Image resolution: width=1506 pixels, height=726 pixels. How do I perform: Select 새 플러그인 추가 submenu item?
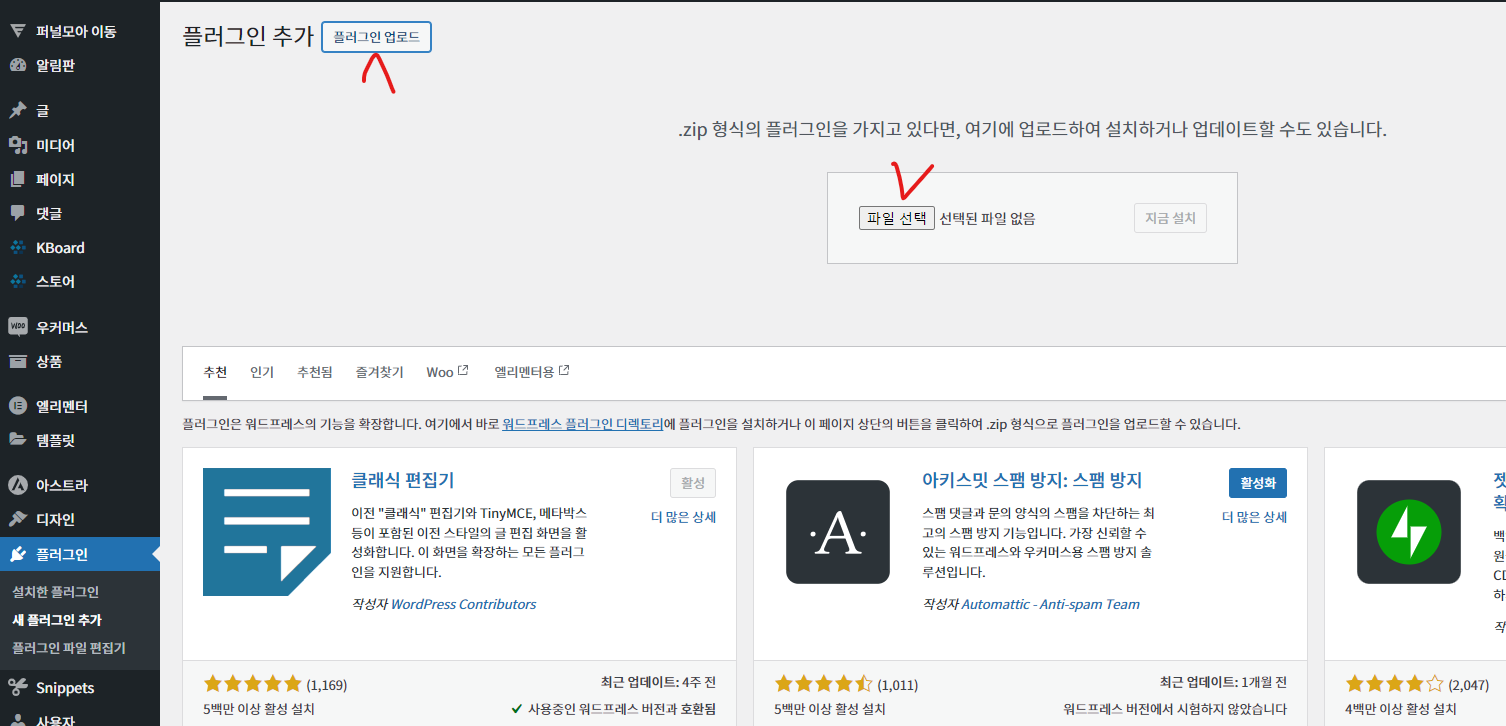(x=57, y=620)
